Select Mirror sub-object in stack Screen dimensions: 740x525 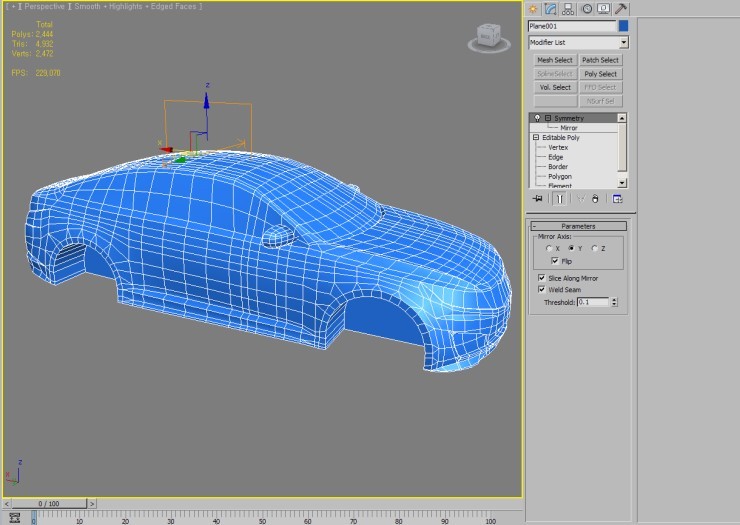[569, 128]
